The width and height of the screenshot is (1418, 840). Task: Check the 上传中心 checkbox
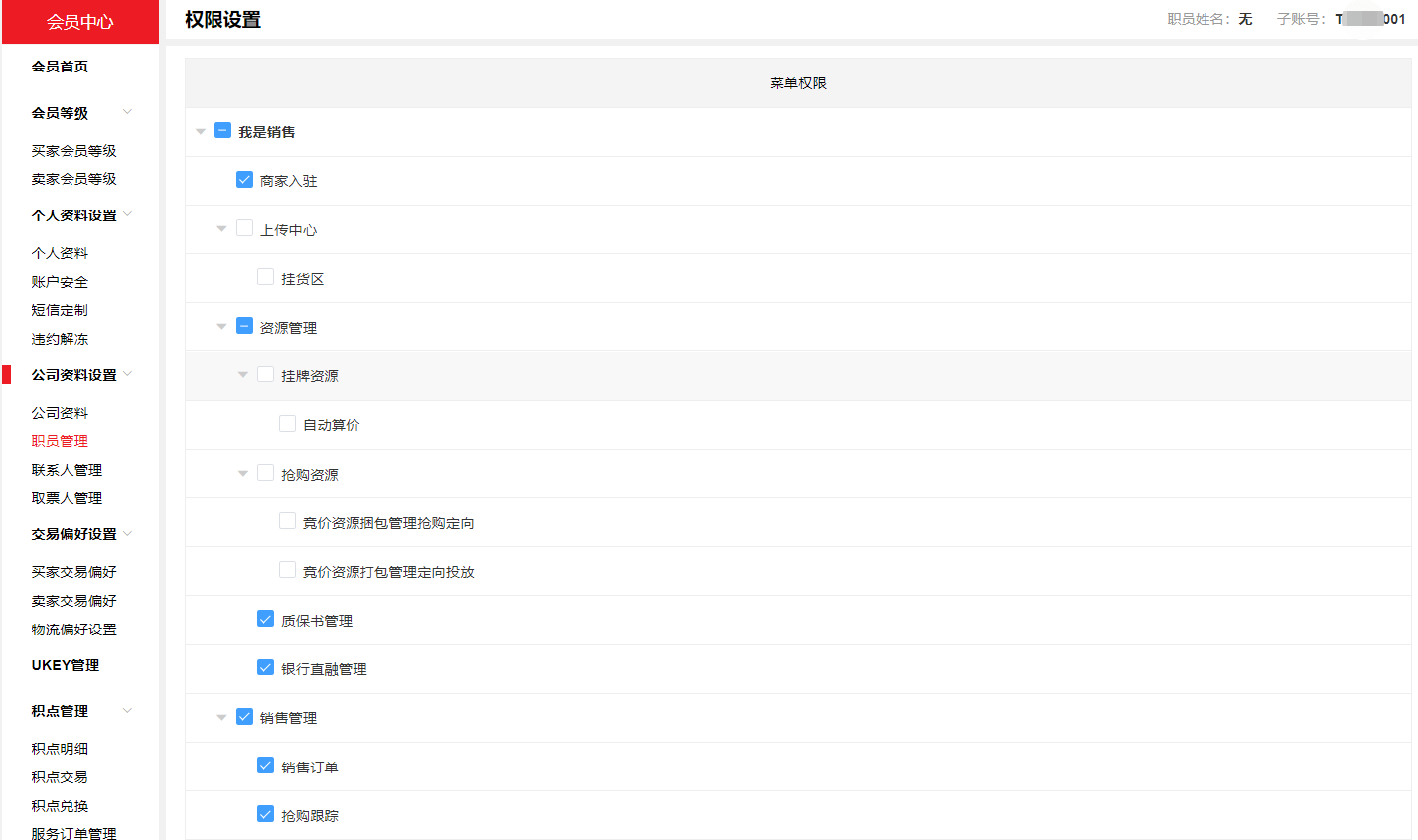pos(244,228)
